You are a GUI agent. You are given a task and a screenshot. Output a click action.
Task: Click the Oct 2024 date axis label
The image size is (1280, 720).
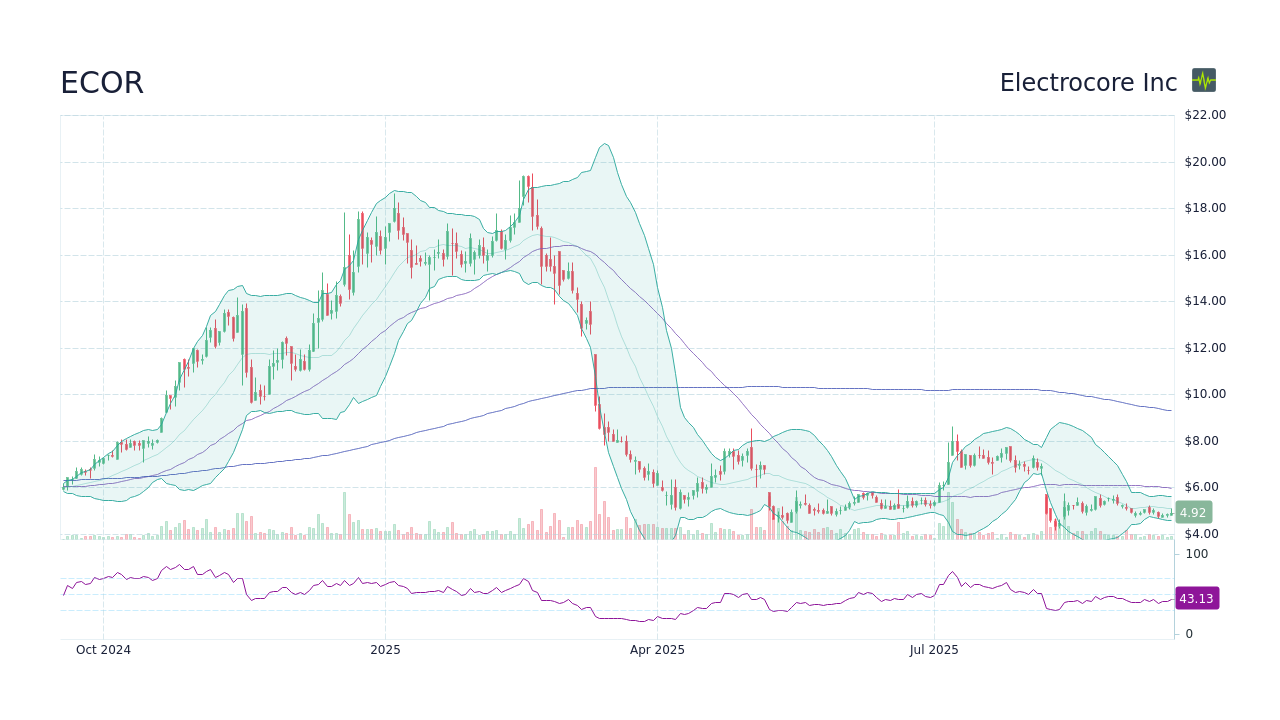[103, 650]
